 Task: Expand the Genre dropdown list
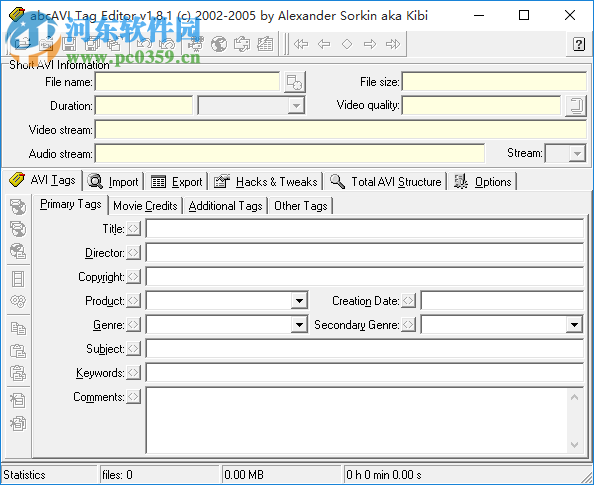299,325
